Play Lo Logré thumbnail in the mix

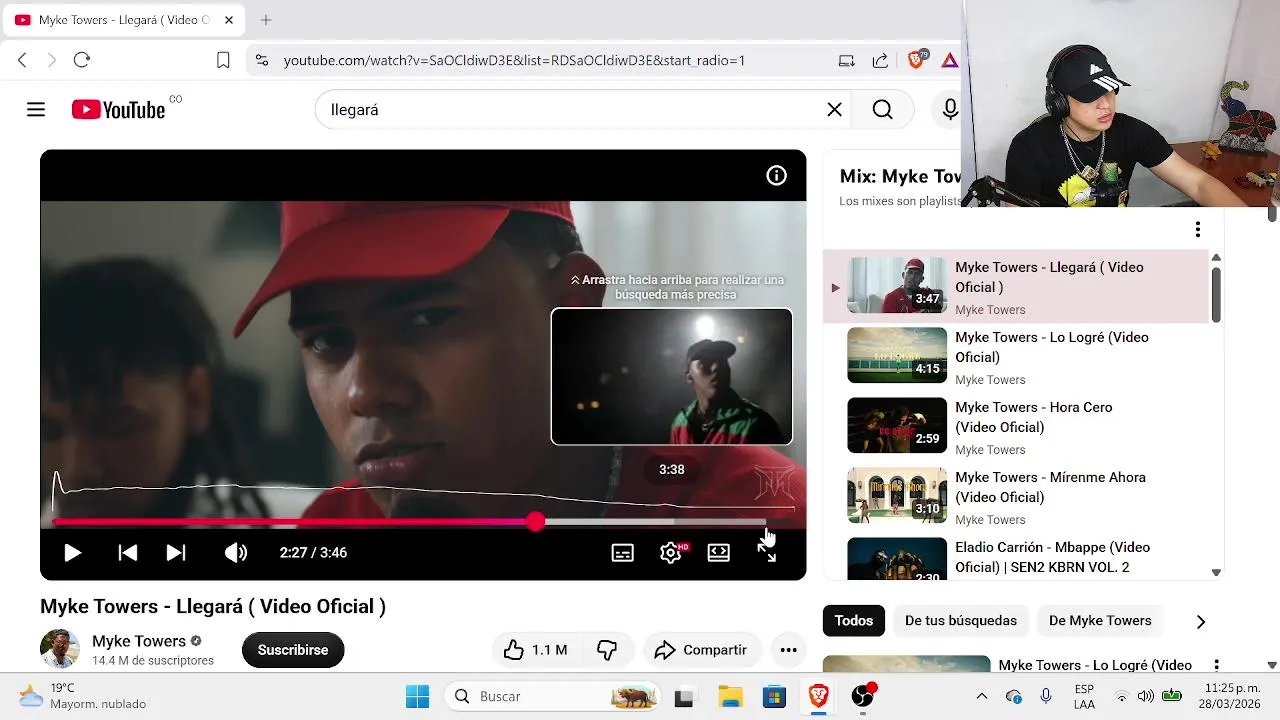click(x=897, y=355)
